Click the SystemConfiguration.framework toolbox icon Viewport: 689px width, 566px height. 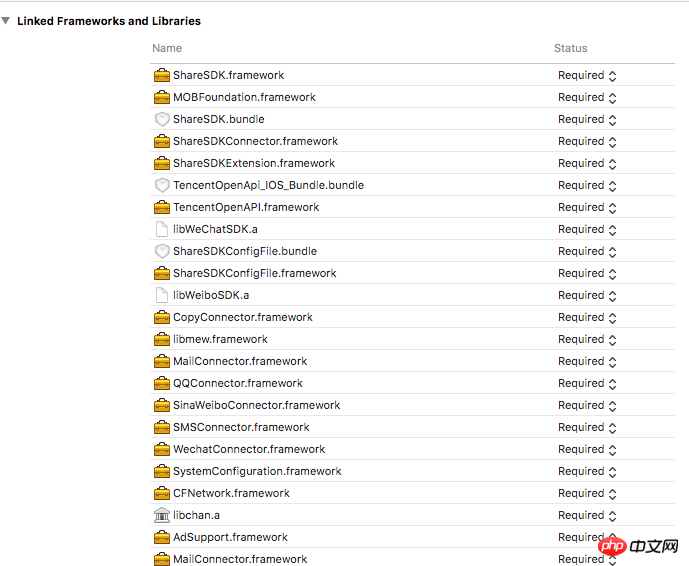pos(162,471)
